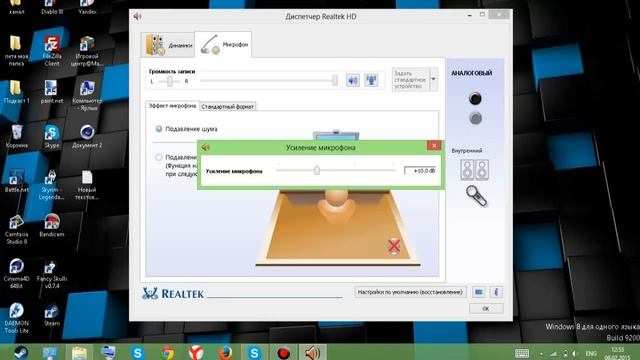
Task: Switch to Стандартный формат tab
Action: click(x=227, y=107)
